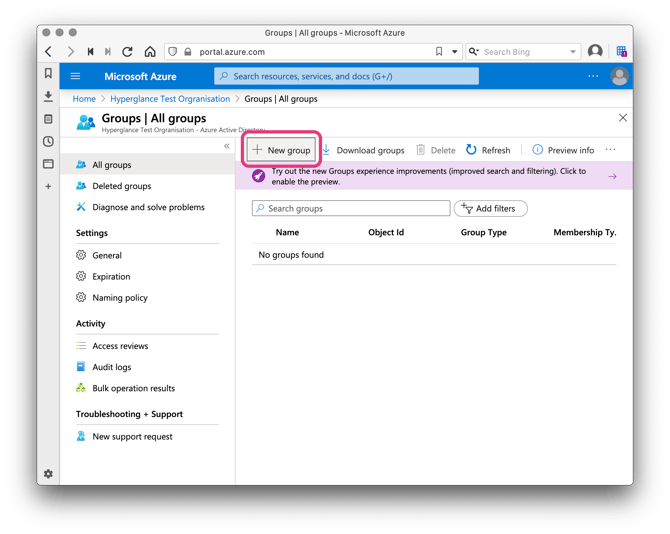Close the Groups blade
670x534 pixels.
coord(622,118)
